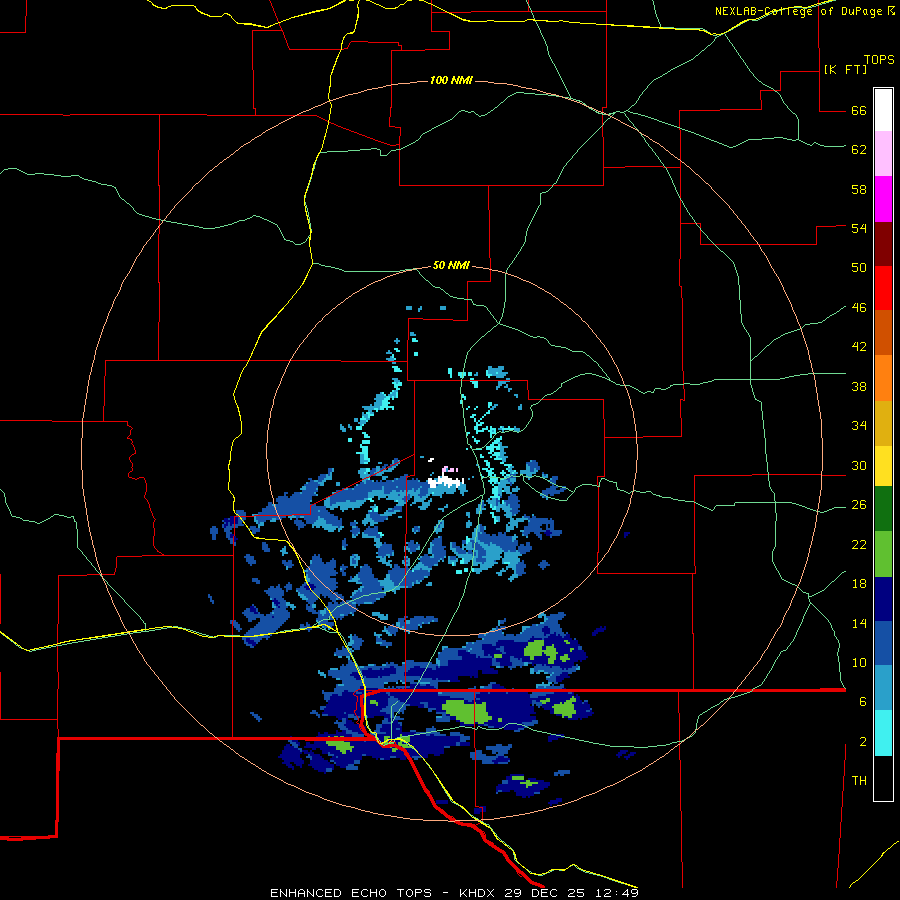Click the 100 NMI range ring label
The height and width of the screenshot is (900, 900).
click(x=451, y=80)
